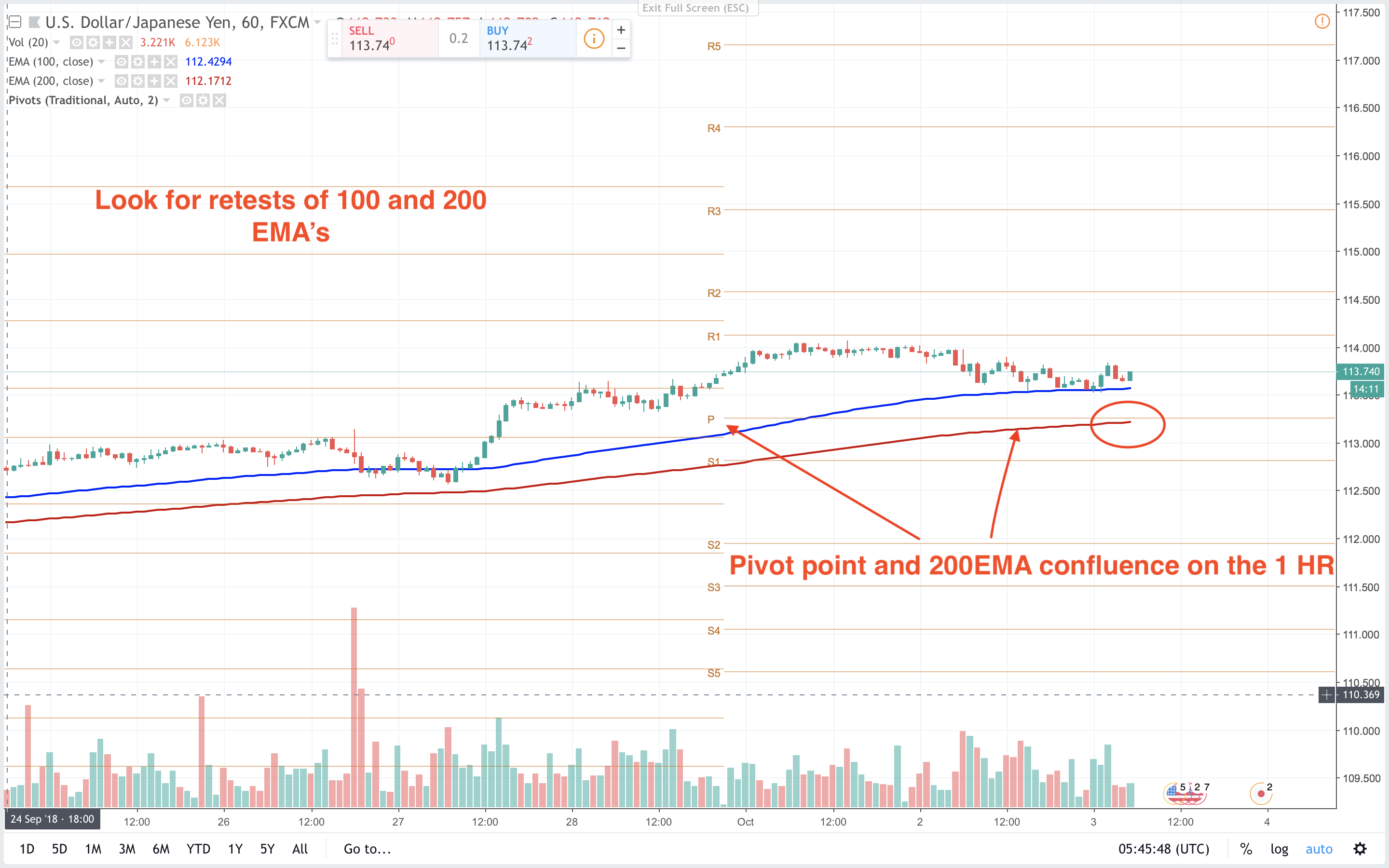Click the Go to... button

(368, 849)
